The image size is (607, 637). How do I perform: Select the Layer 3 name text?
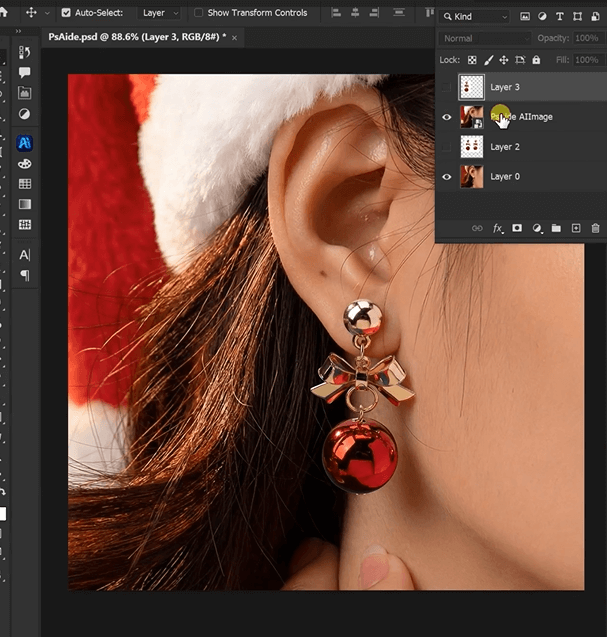pos(505,87)
